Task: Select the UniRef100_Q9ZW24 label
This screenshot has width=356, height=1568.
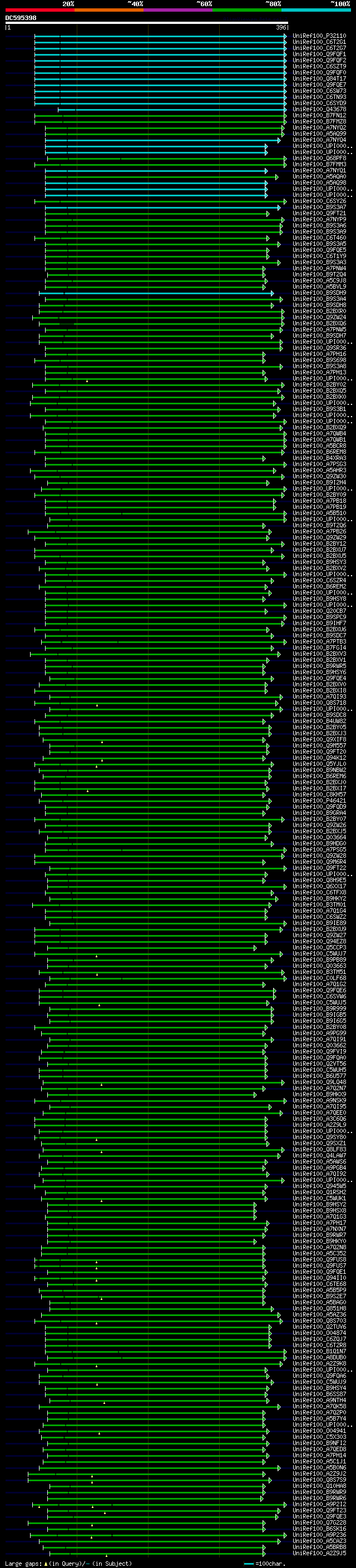Action: tap(319, 317)
